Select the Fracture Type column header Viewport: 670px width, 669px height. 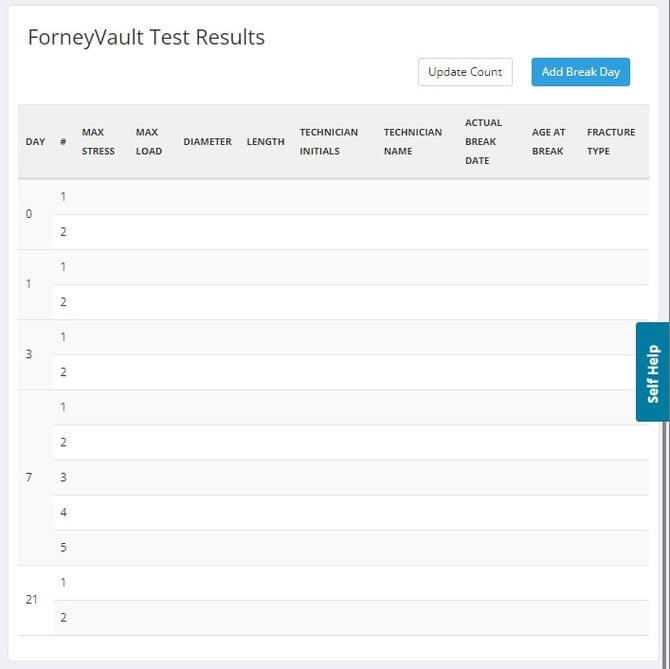[x=610, y=142]
